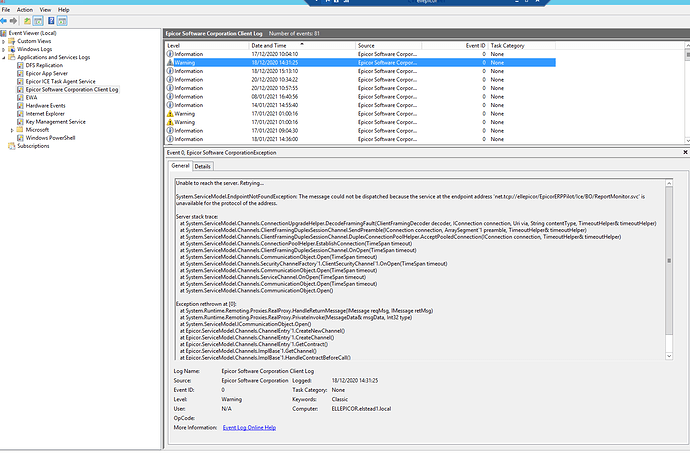Image resolution: width=690 pixels, height=454 pixels.
Task: Click the Keywords value Classic
Action: (x=340, y=399)
